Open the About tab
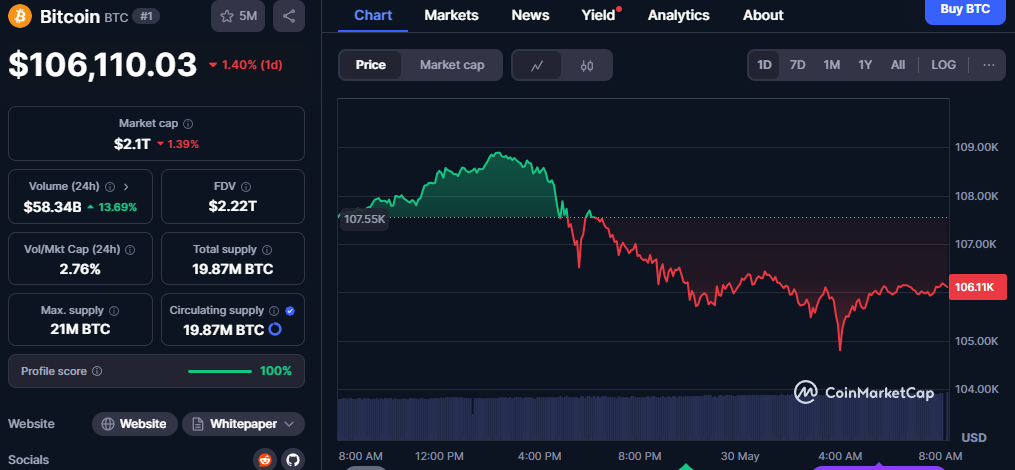1015x470 pixels. pyautogui.click(x=763, y=15)
